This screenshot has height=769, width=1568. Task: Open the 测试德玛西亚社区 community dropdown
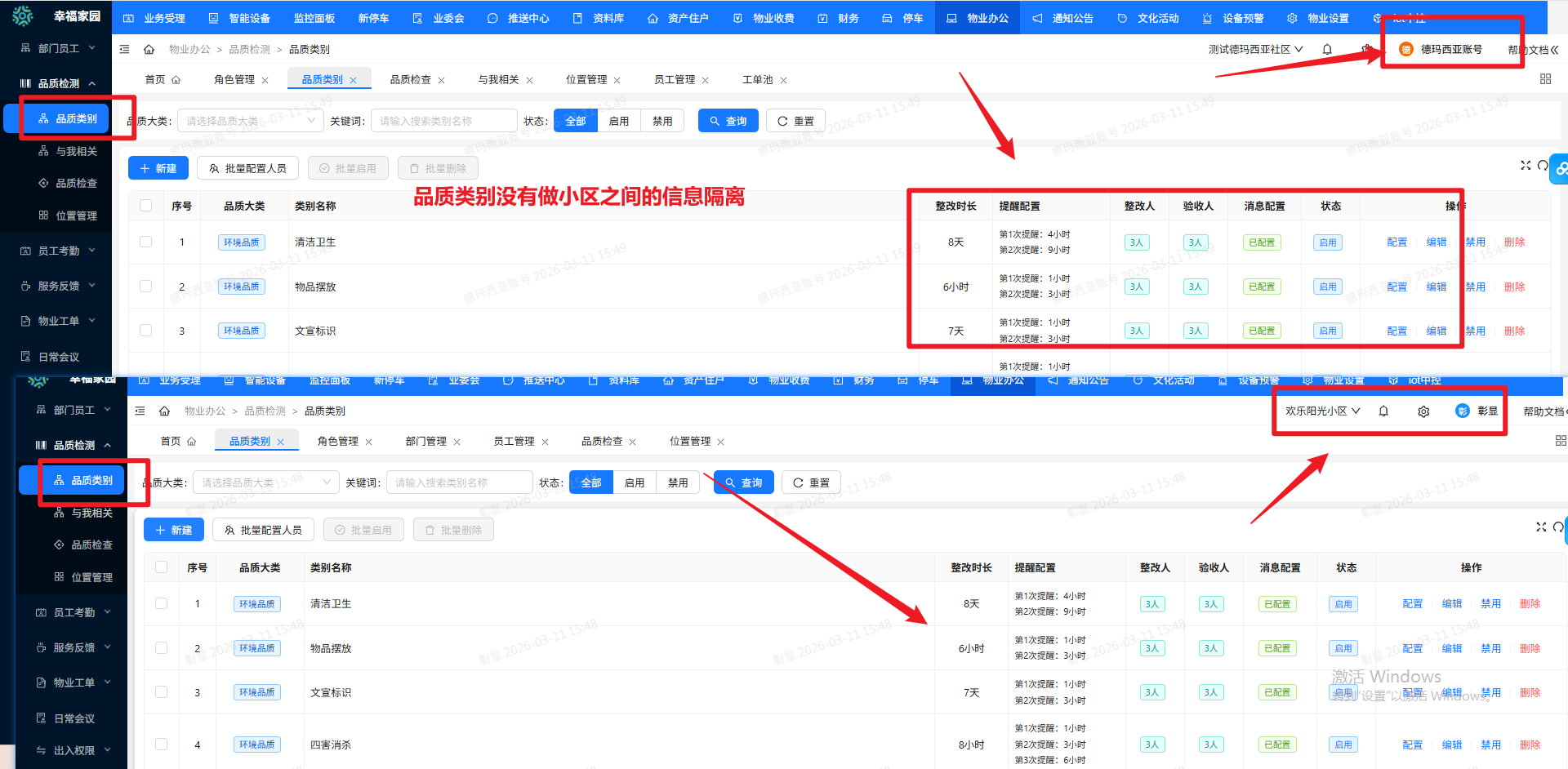click(1255, 50)
